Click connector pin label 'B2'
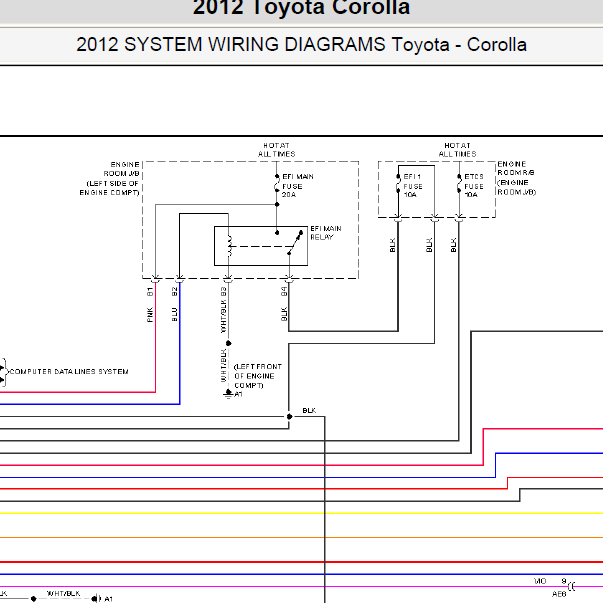Viewport: 603px width, 603px height. (x=175, y=292)
